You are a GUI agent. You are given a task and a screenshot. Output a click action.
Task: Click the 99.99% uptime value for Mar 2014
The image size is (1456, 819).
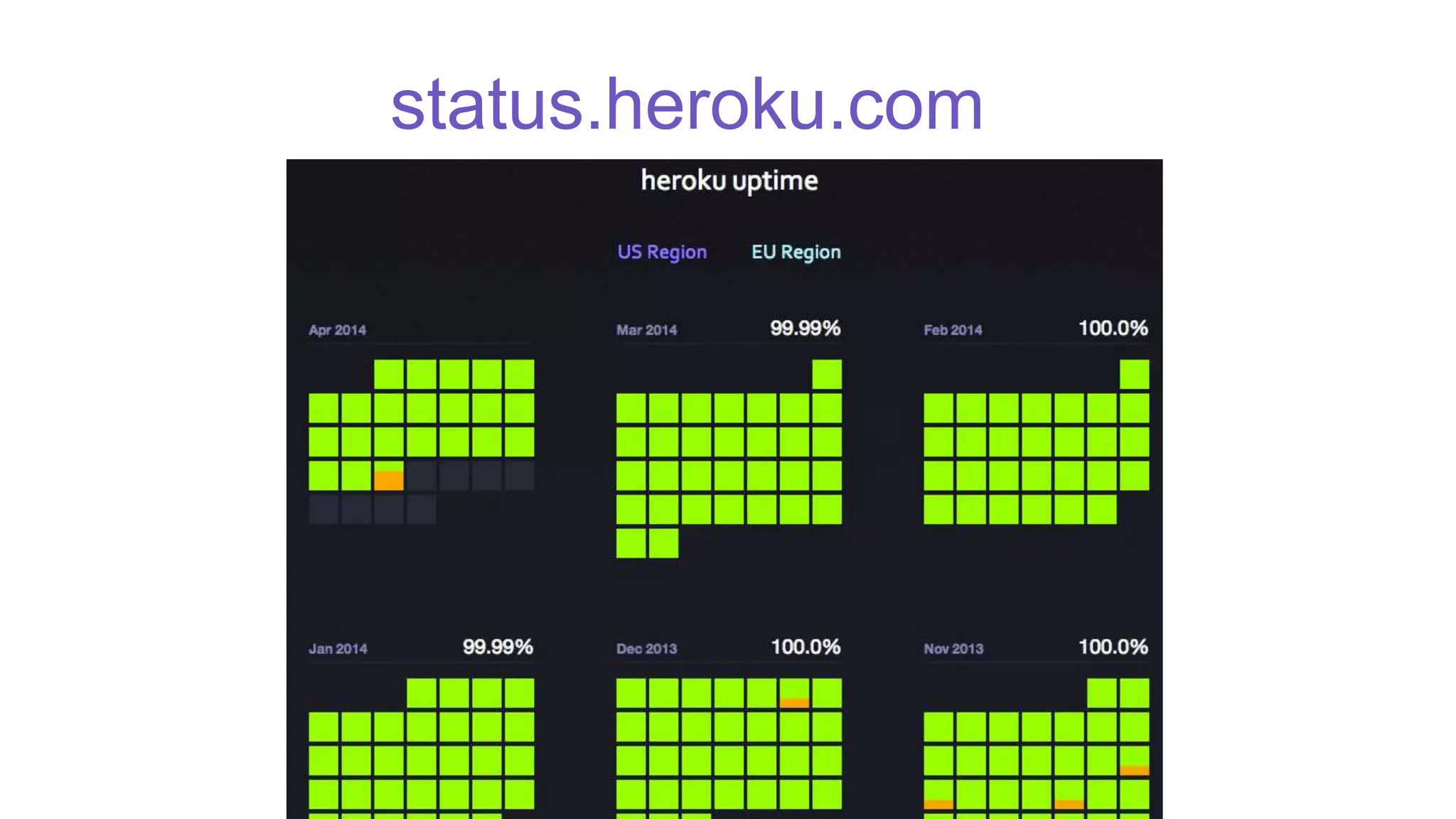pos(805,328)
